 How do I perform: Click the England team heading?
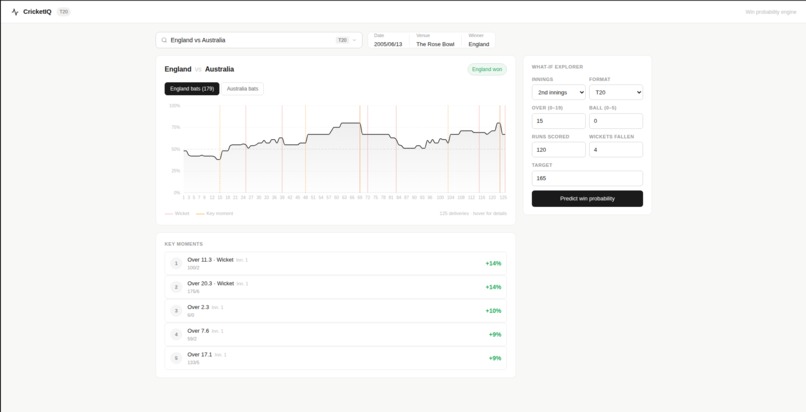point(178,69)
